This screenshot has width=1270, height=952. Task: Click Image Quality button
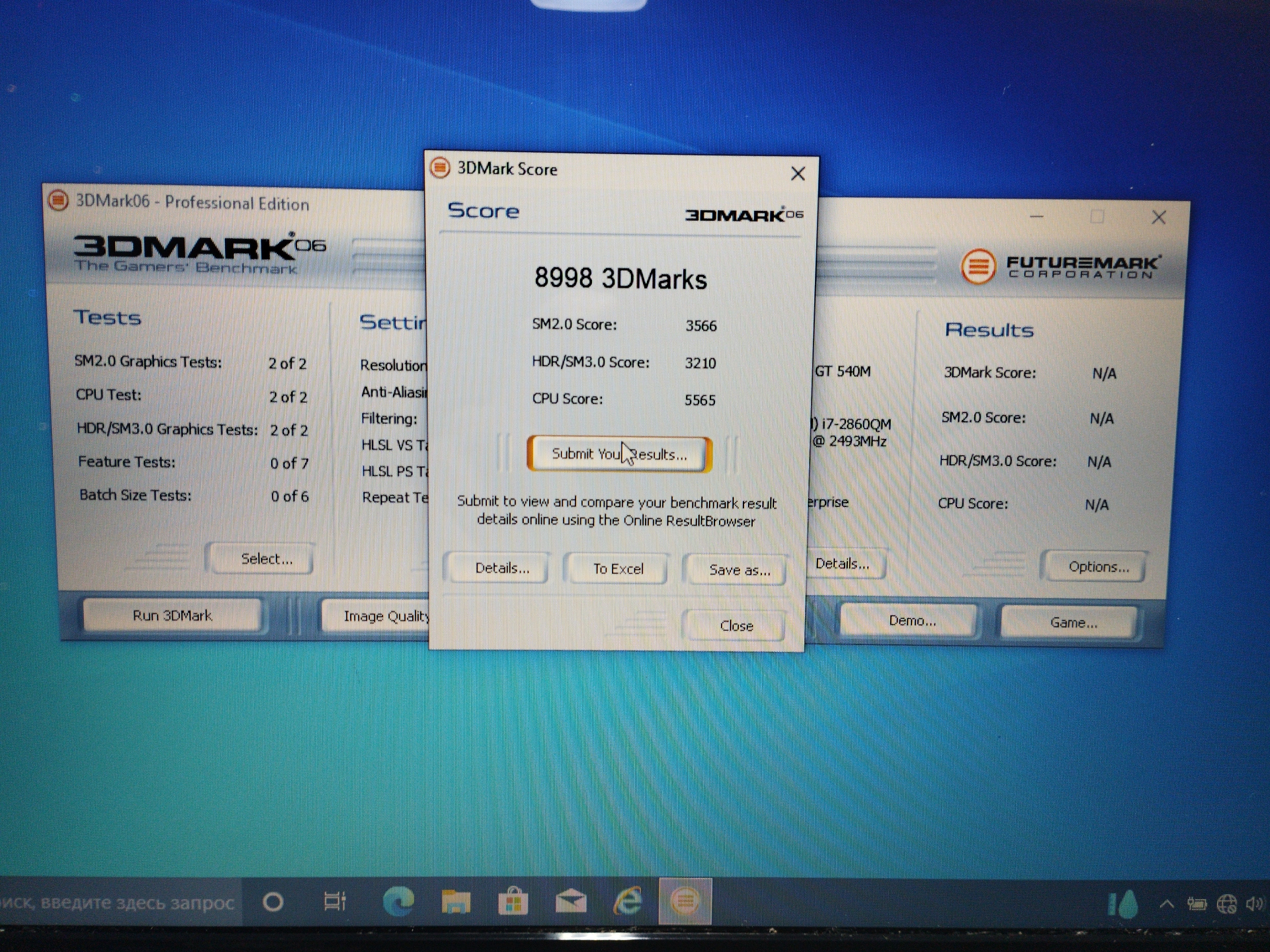(377, 616)
